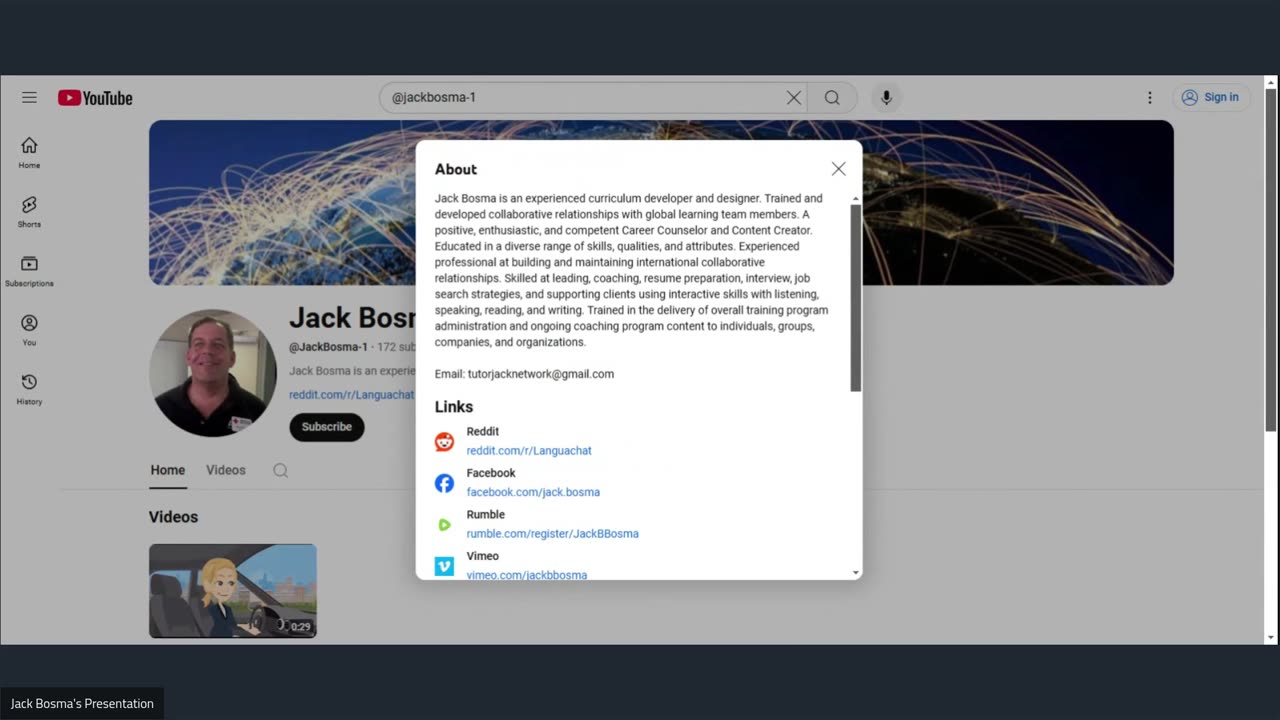Click the dialog scroll up arrow
This screenshot has width=1280, height=720.
[856, 199]
